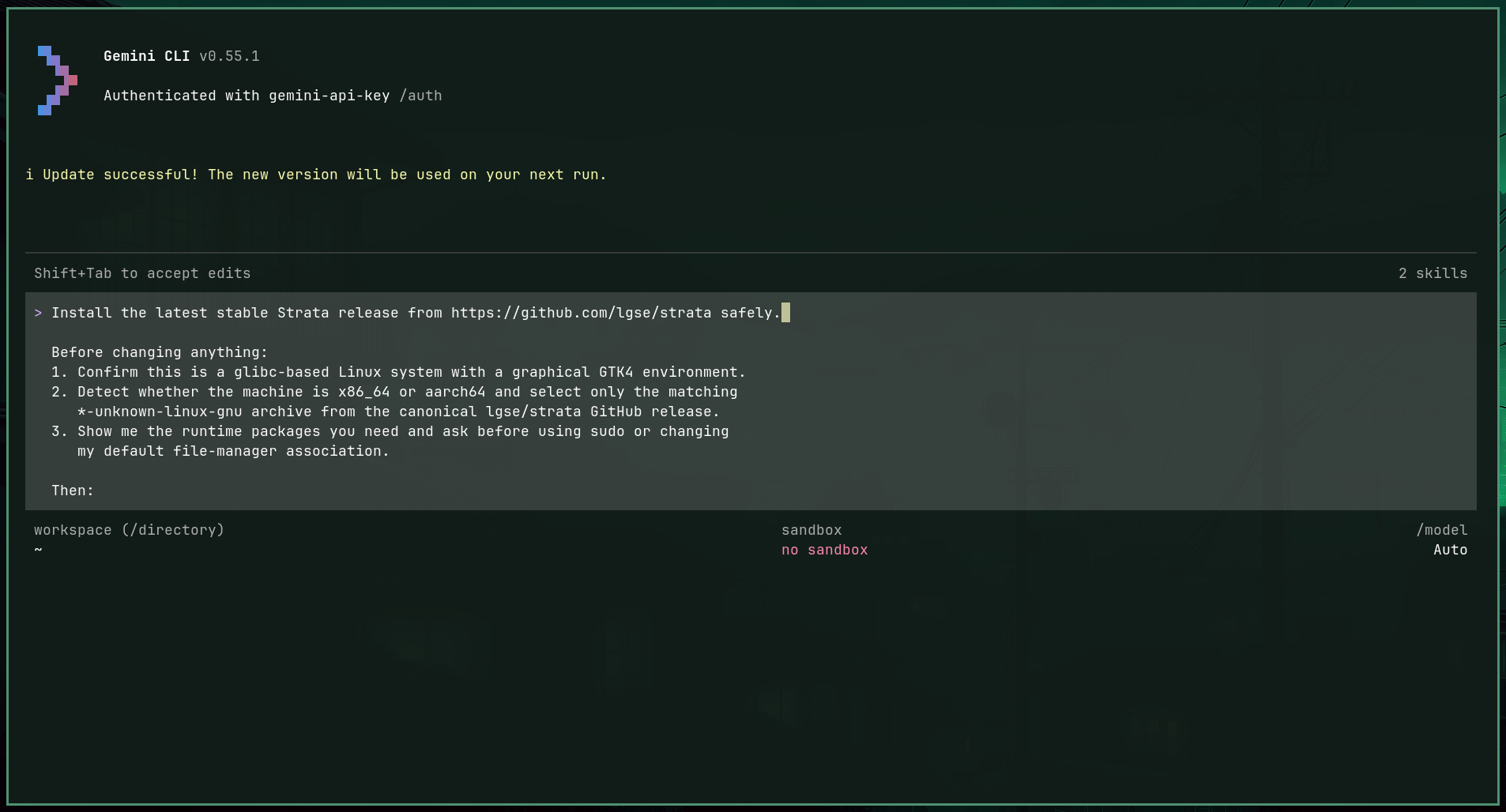The image size is (1506, 812).
Task: Click the 'Auto' model value
Action: [x=1450, y=550]
